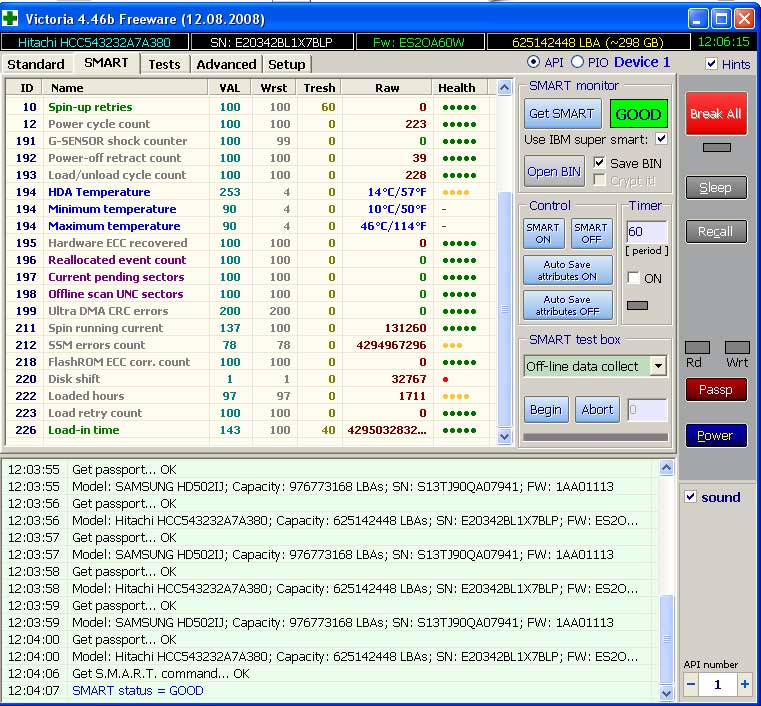Click the SMART status = GOOD log line

[138, 690]
